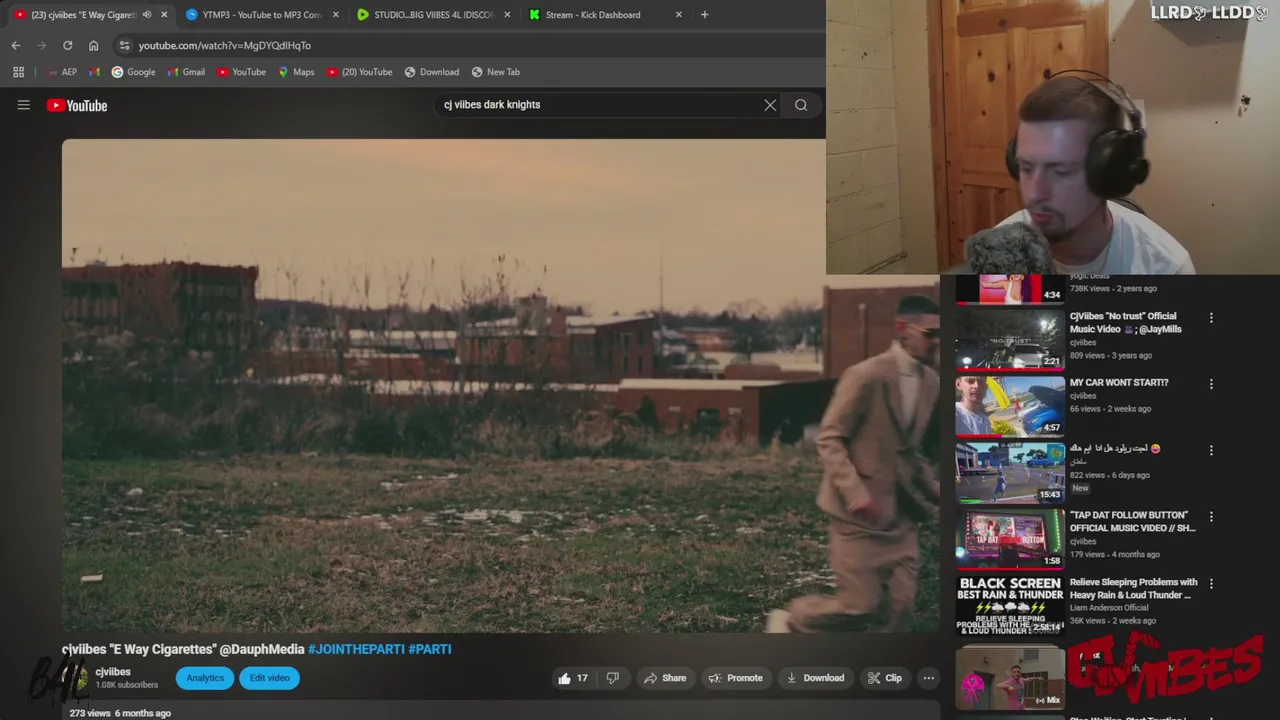The width and height of the screenshot is (1280, 720).
Task: Open "No trust" Official Music Video thumbnail
Action: [x=1010, y=339]
